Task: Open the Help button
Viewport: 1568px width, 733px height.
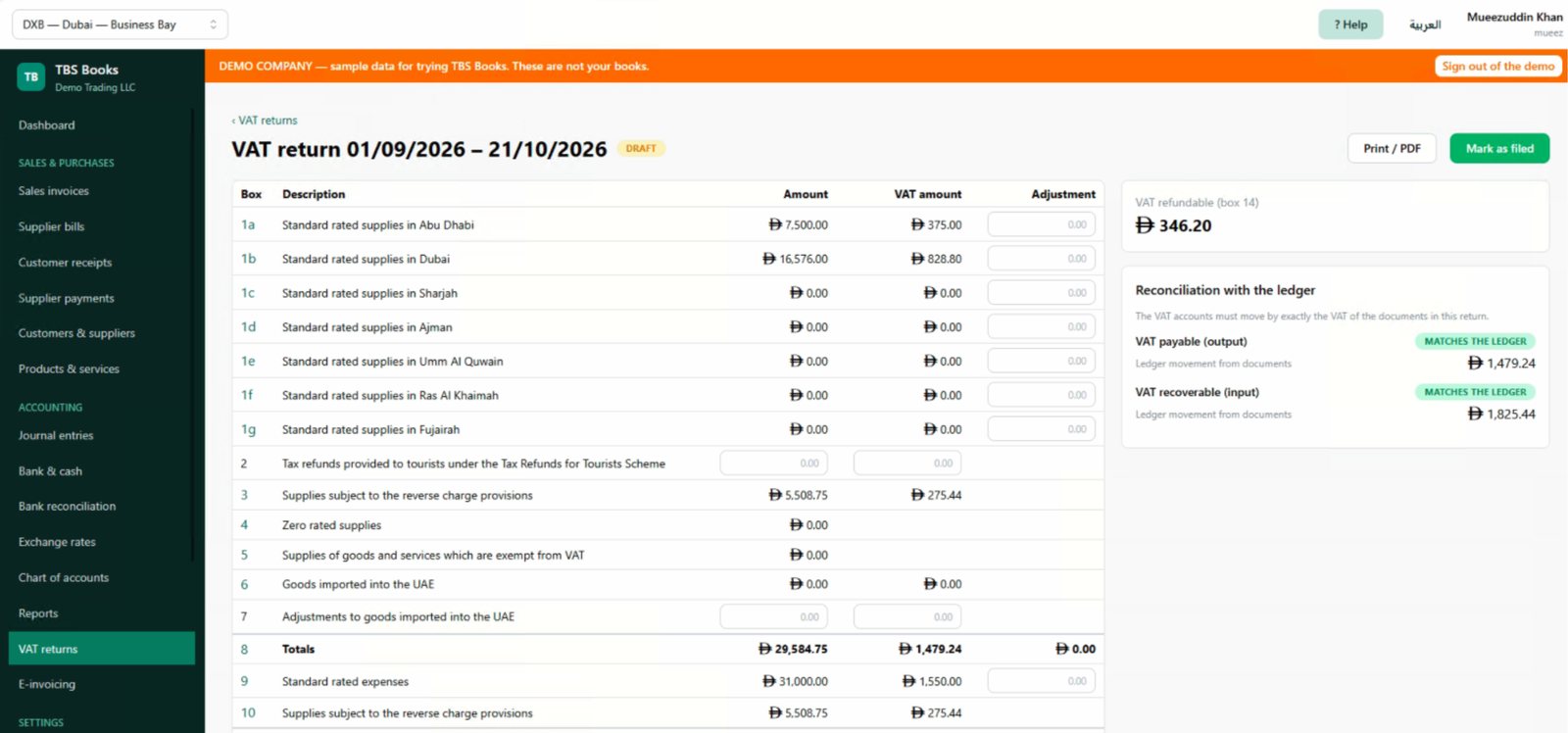Action: 1350,24
